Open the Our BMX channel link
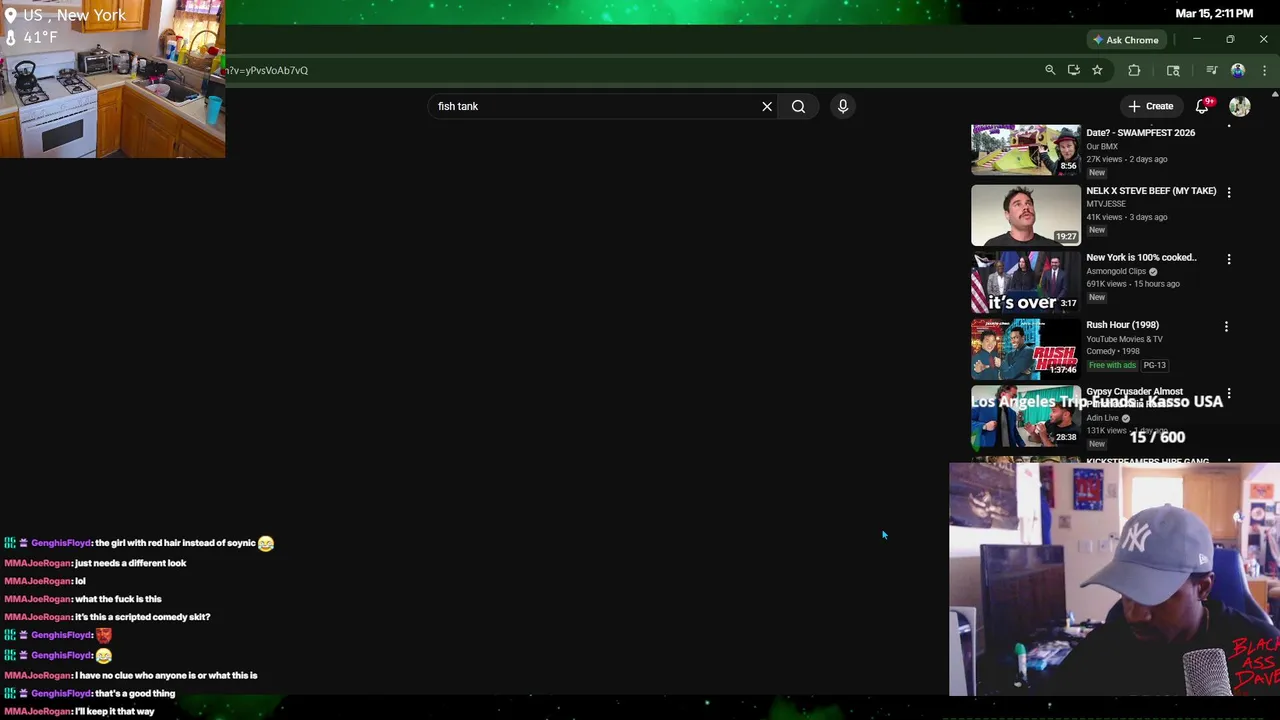1280x720 pixels. 1102,146
